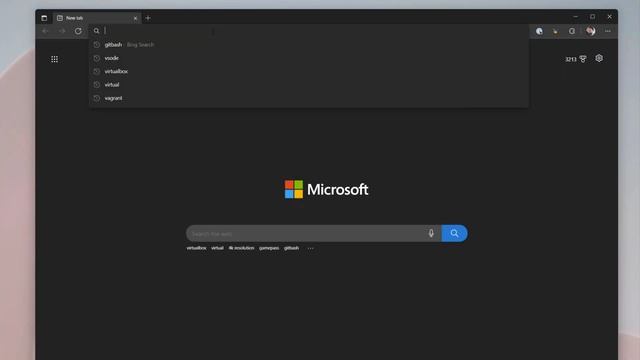This screenshot has width=640, height=360.
Task: Choose the vscode history suggestion
Action: 309,58
